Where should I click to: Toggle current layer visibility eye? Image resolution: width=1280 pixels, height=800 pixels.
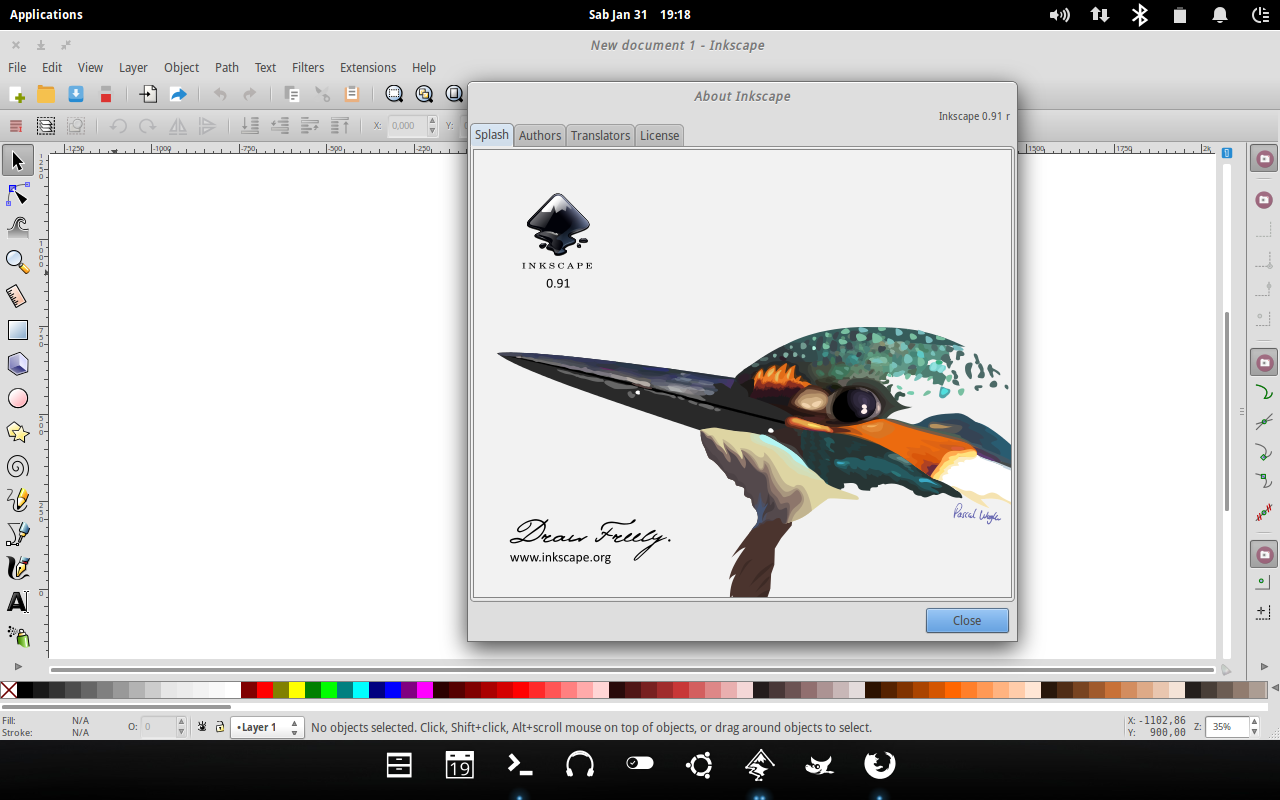(202, 727)
